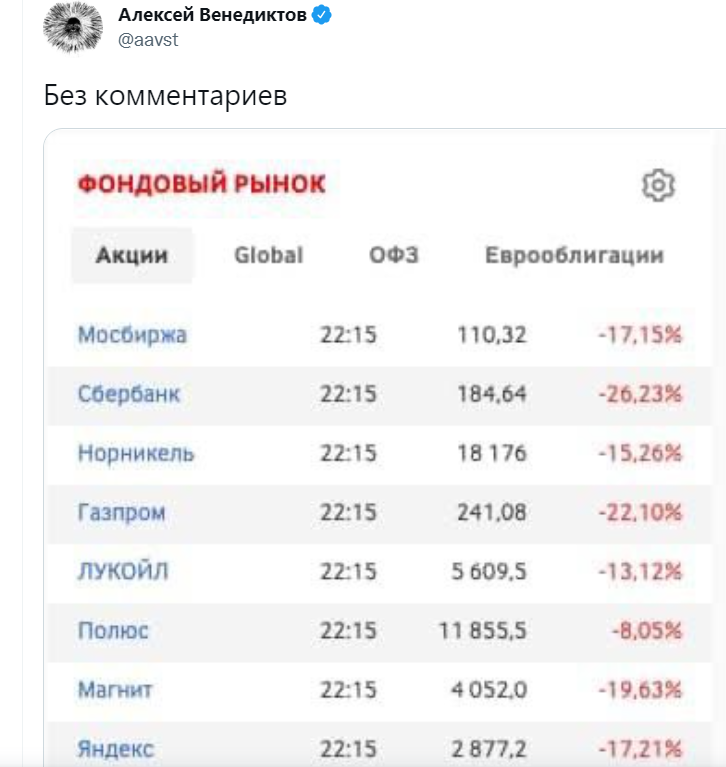Select the ОФЗ tab
This screenshot has width=726, height=767.
[x=394, y=255]
